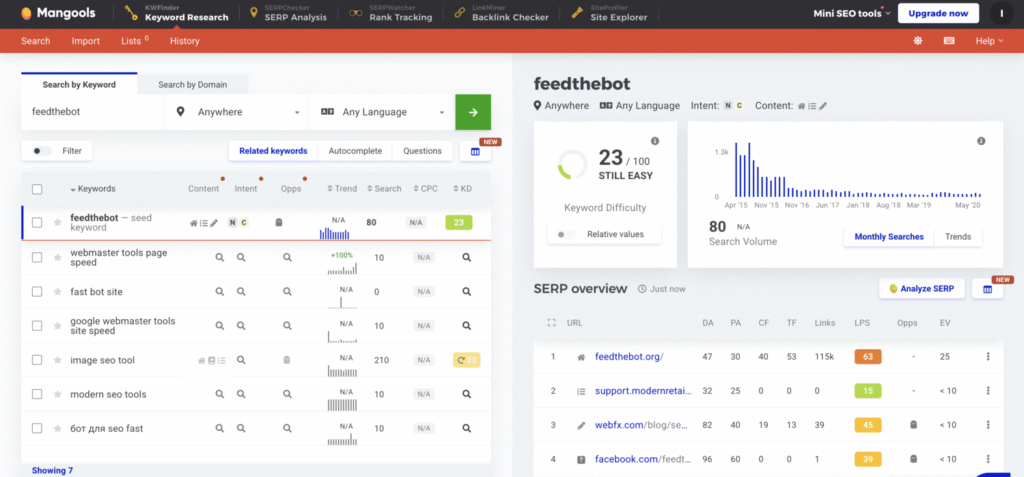Screen dimensions: 1024x477
Task: Toggle the Filter switch
Action: click(x=42, y=151)
